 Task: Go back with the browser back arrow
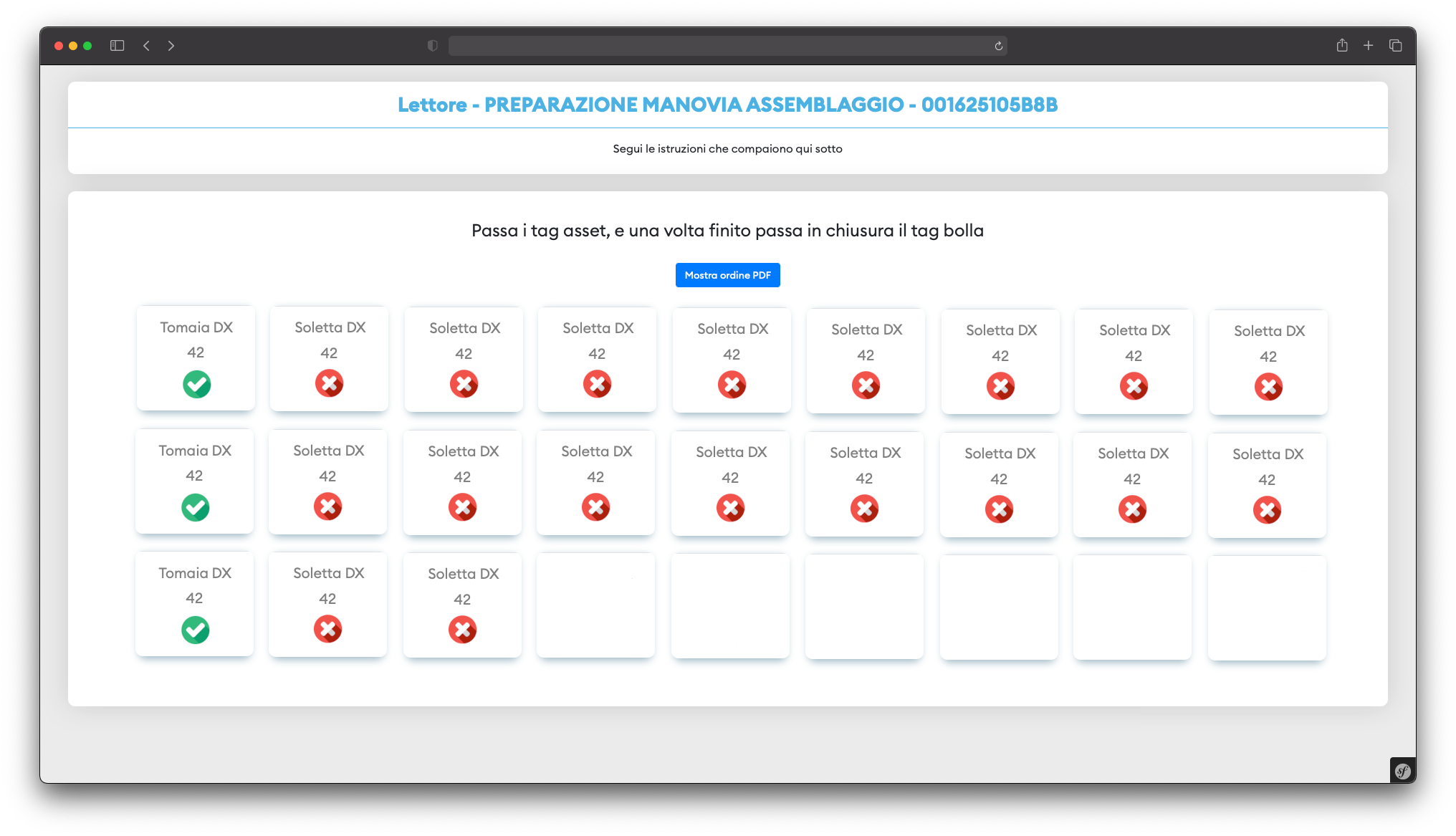146,46
